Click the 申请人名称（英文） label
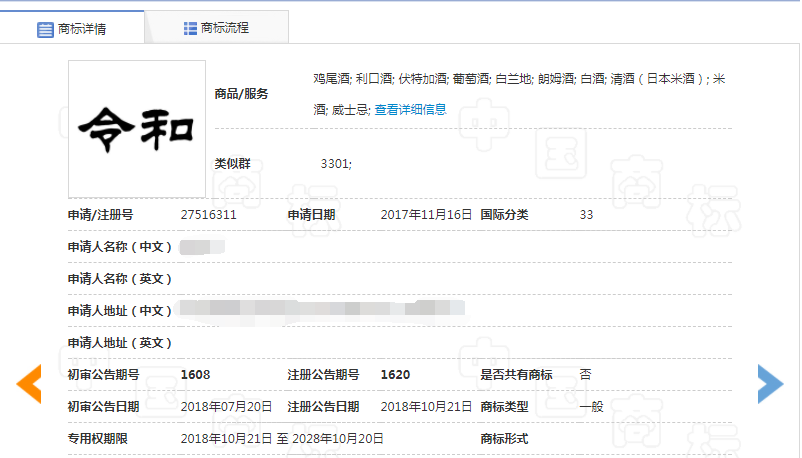802x458 pixels. click(x=120, y=279)
